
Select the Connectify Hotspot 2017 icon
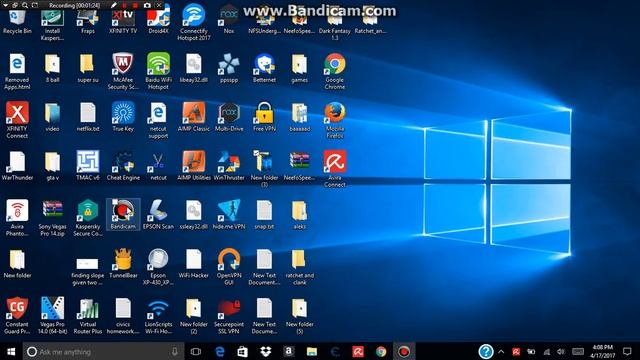click(193, 23)
